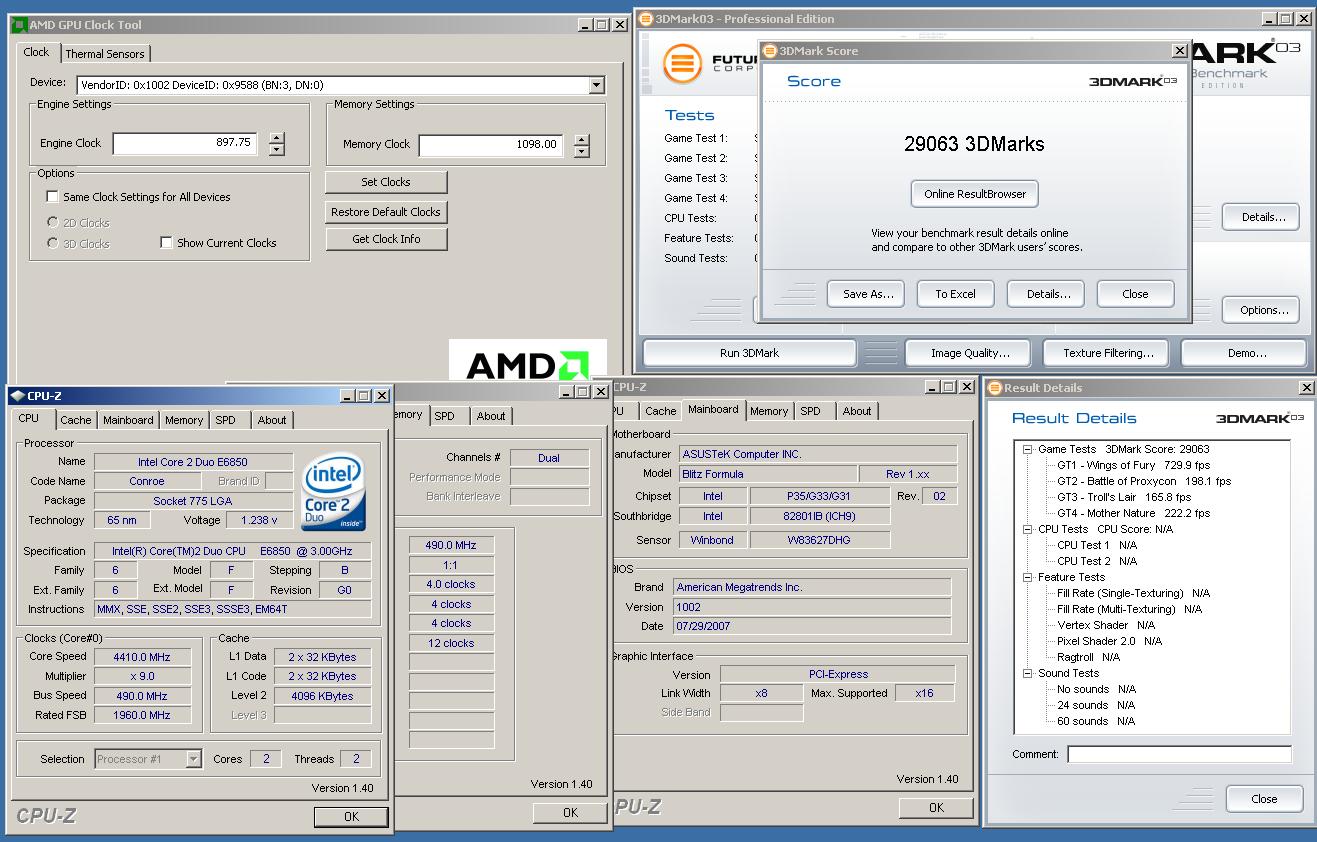Collapse the Game Tests tree node
The width and height of the screenshot is (1317, 842).
coord(1027,450)
